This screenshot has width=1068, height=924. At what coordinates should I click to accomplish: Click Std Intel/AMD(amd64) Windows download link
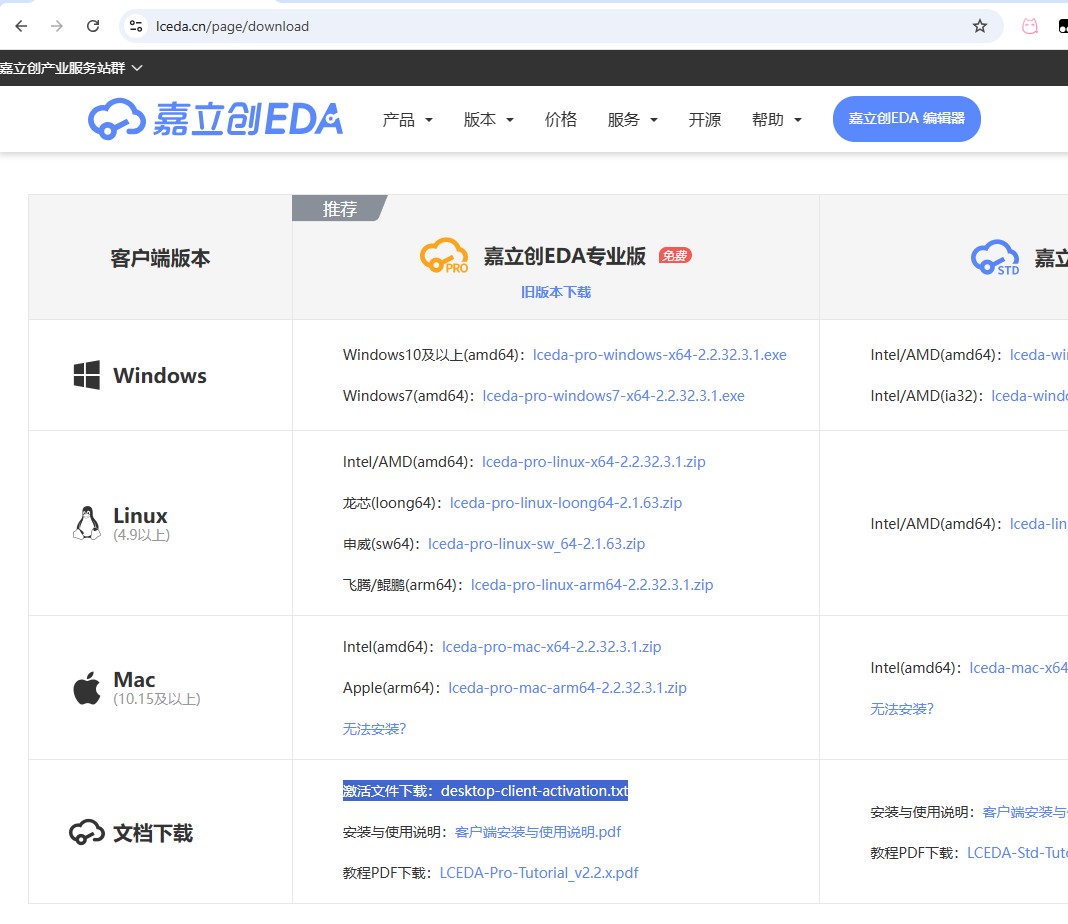point(1038,355)
